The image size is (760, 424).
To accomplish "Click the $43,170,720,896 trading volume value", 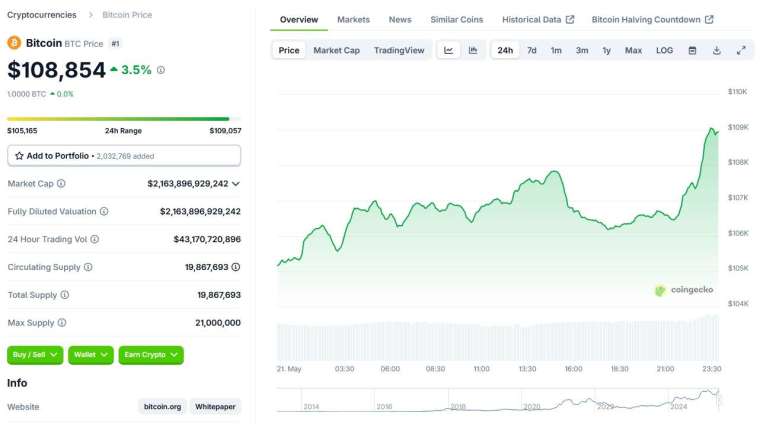I will [x=207, y=239].
